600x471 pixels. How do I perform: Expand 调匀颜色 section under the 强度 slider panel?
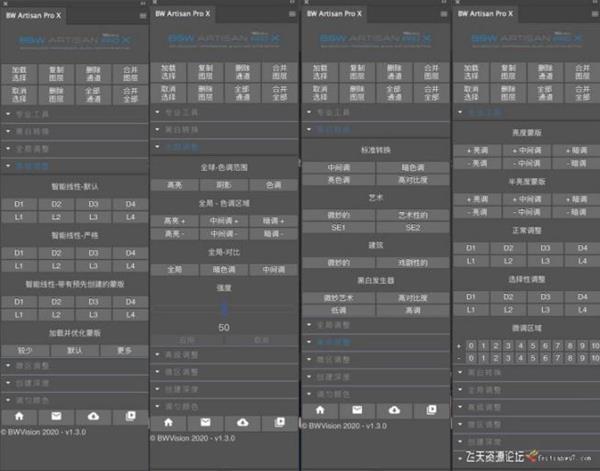(x=180, y=406)
